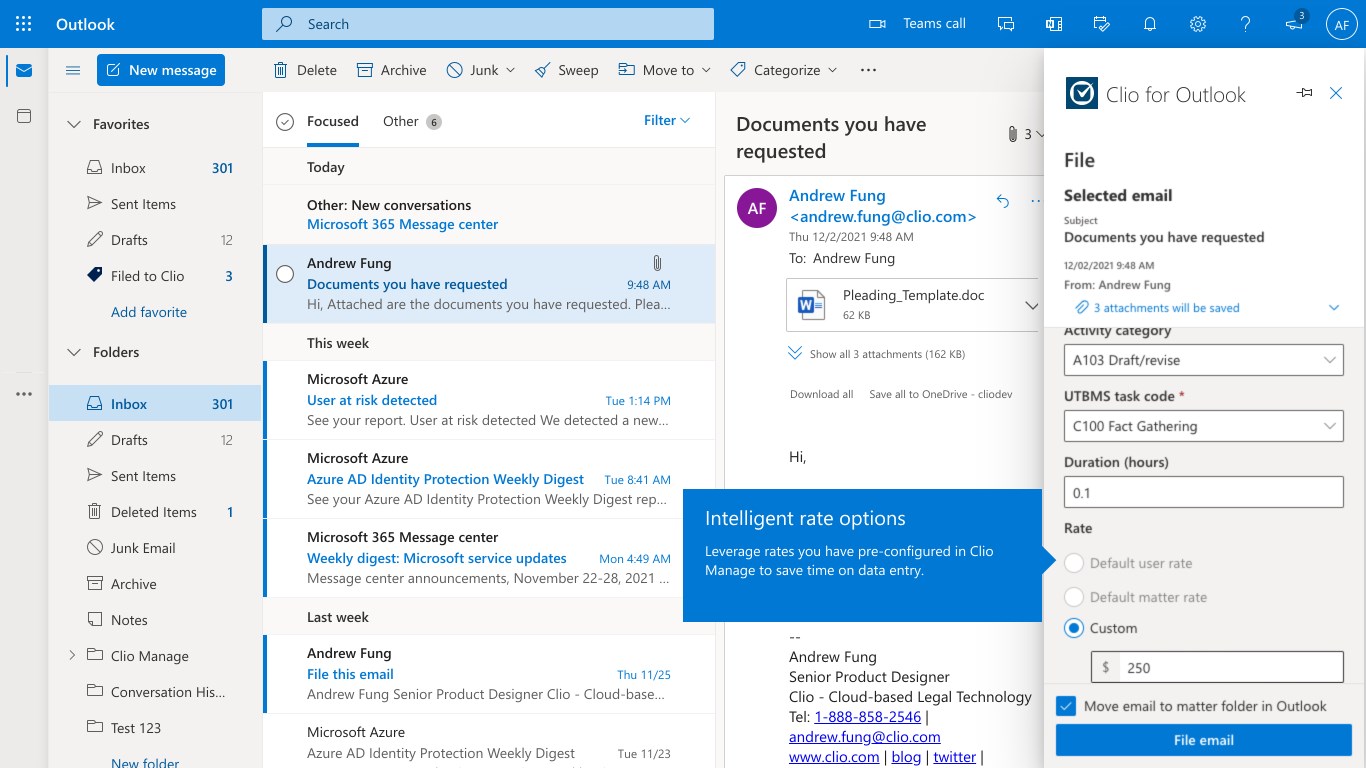Viewport: 1366px width, 768px height.
Task: Collapse the Folders section
Action: click(x=73, y=352)
